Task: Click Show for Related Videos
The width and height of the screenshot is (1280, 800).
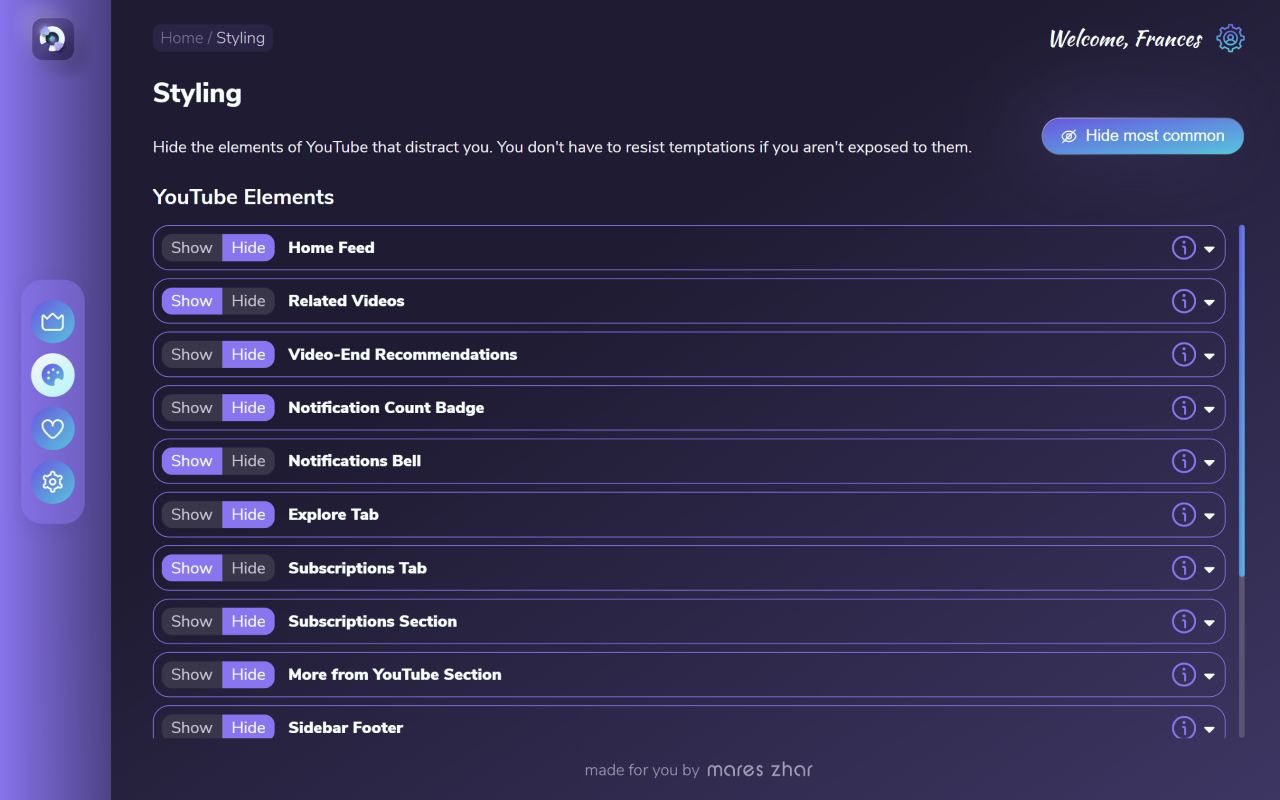Action: [x=192, y=301]
